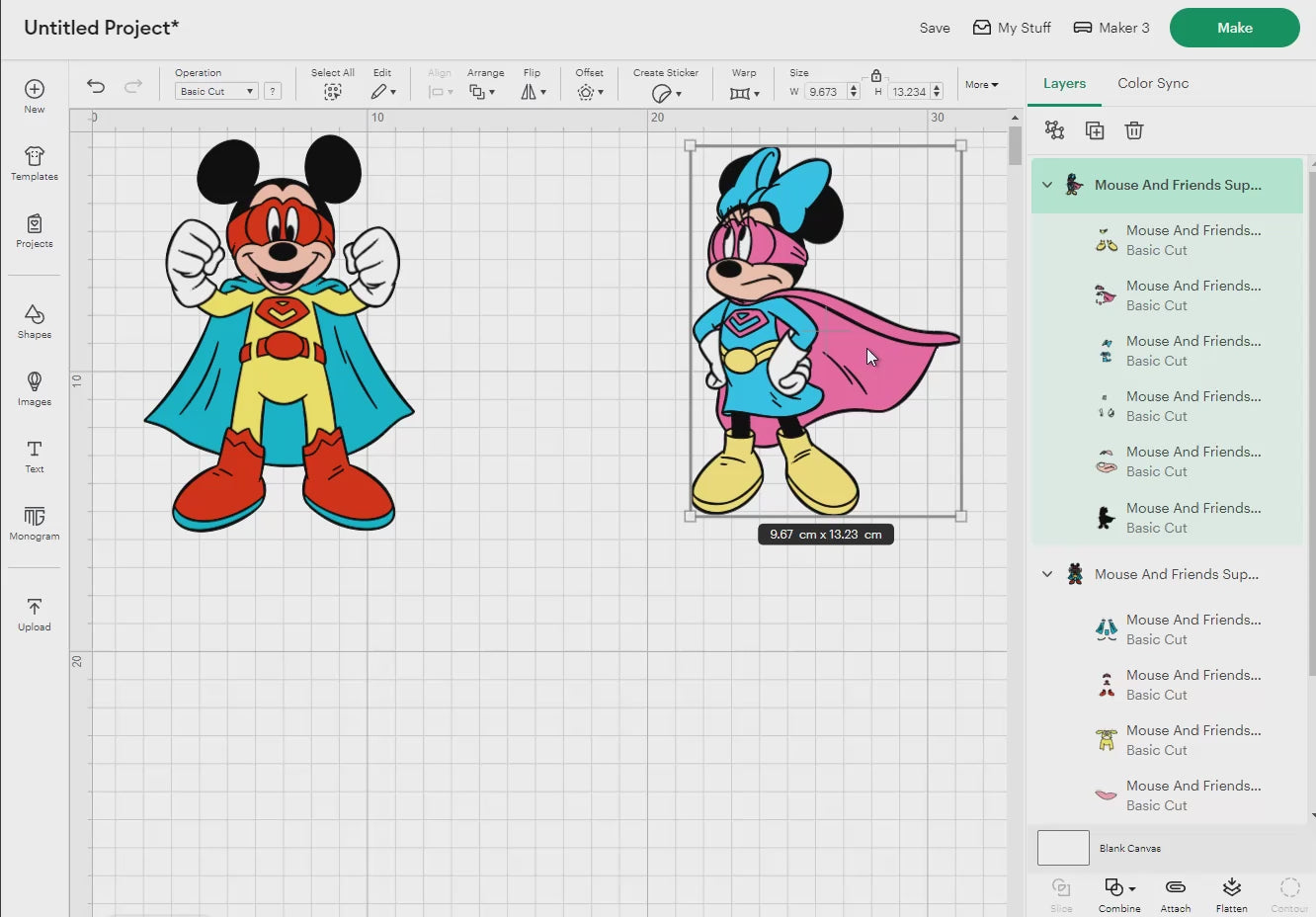Image resolution: width=1316 pixels, height=917 pixels.
Task: Click the canvas vertical scrollbar
Action: (x=1015, y=146)
